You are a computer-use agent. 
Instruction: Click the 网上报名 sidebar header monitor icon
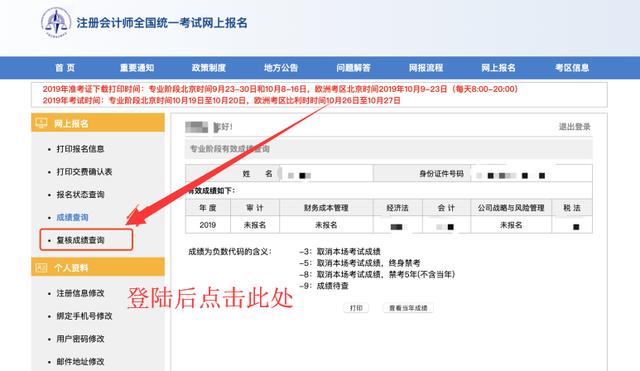41,123
